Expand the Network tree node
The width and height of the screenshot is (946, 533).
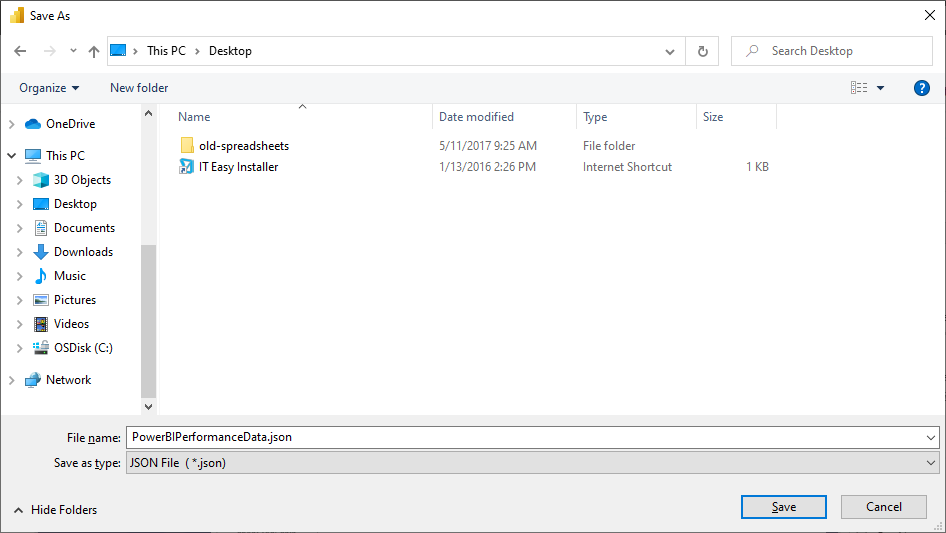pyautogui.click(x=11, y=380)
